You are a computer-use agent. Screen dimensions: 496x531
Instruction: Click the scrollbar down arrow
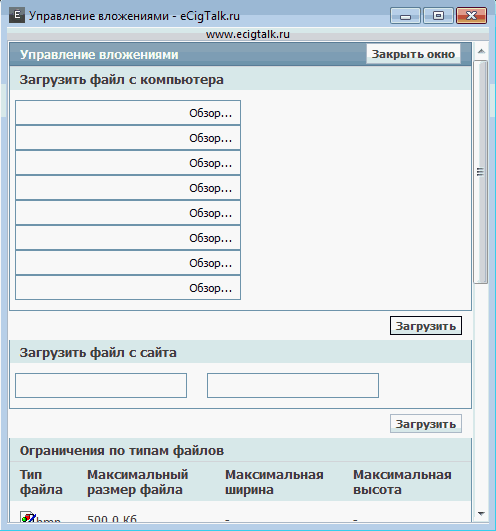tap(481, 514)
